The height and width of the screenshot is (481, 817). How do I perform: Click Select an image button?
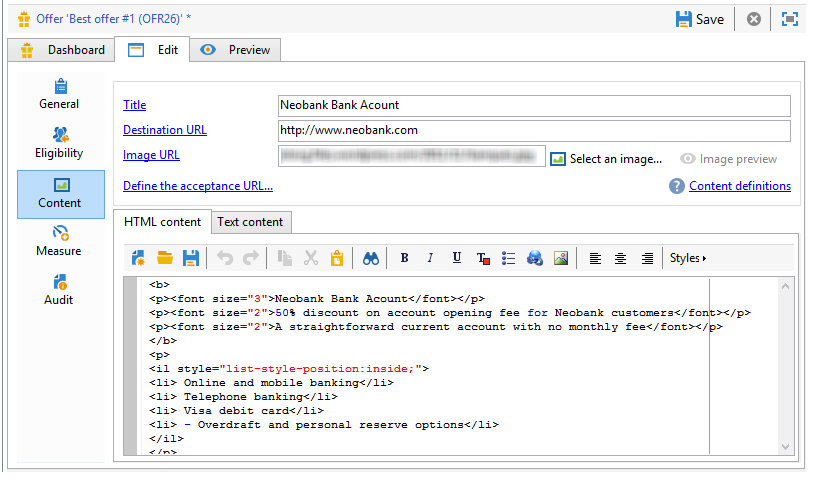tap(606, 159)
